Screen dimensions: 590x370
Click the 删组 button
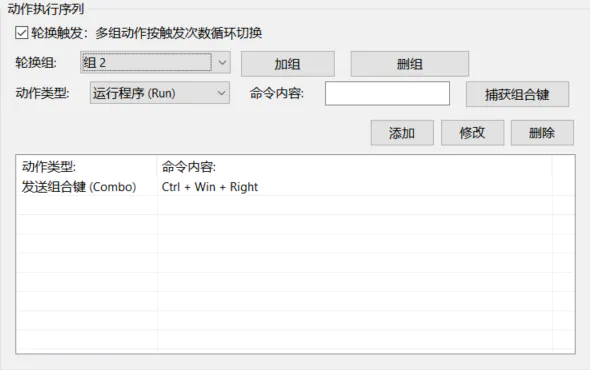tap(410, 64)
